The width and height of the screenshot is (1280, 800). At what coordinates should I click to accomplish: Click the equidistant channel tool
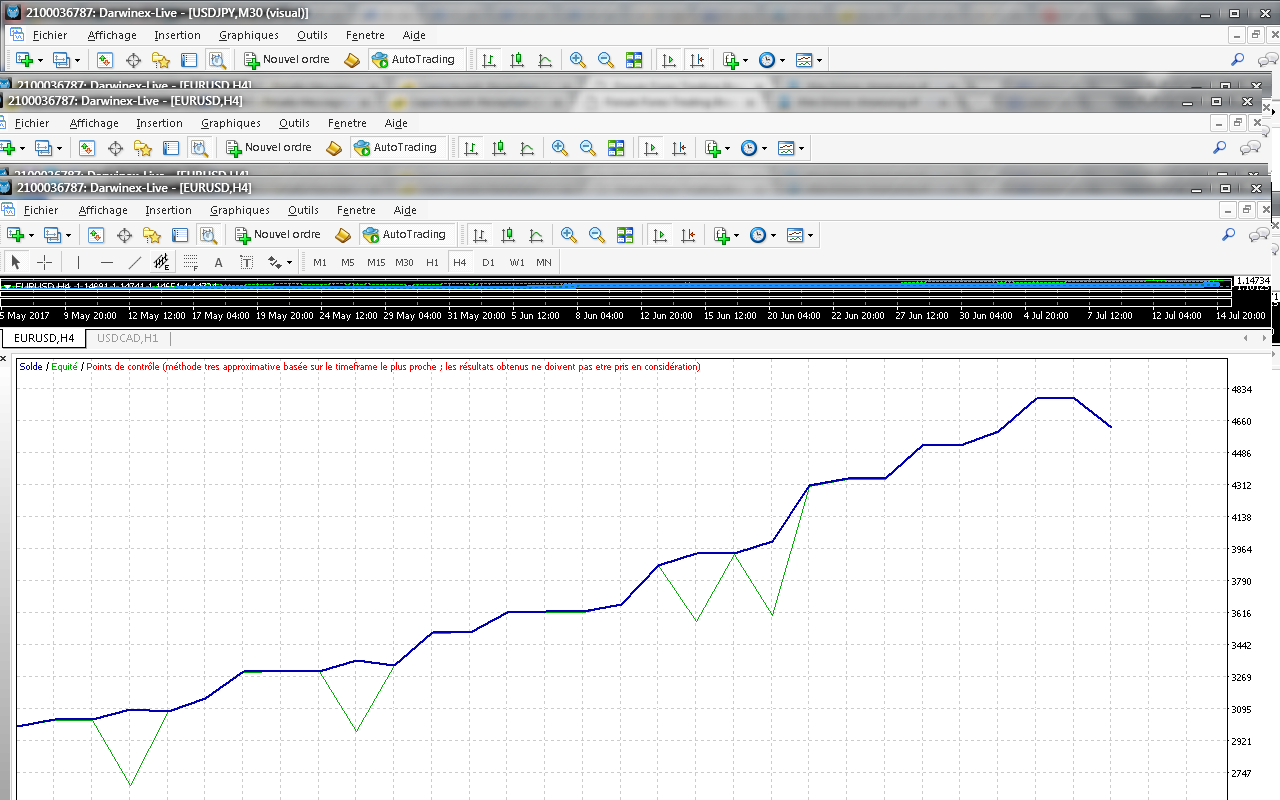pyautogui.click(x=162, y=262)
